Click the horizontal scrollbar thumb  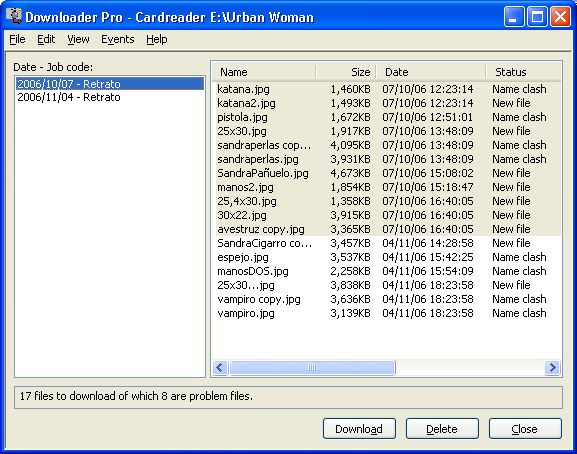click(x=312, y=367)
